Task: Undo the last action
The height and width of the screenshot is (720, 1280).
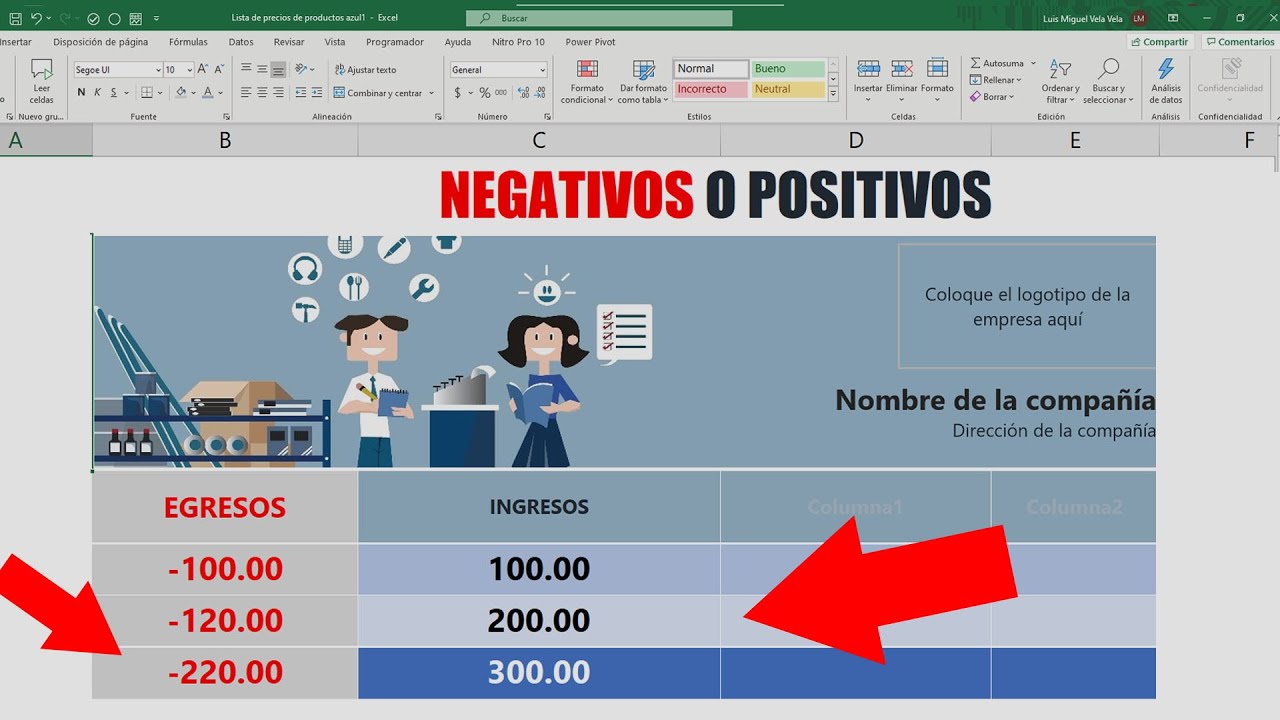Action: [x=36, y=18]
